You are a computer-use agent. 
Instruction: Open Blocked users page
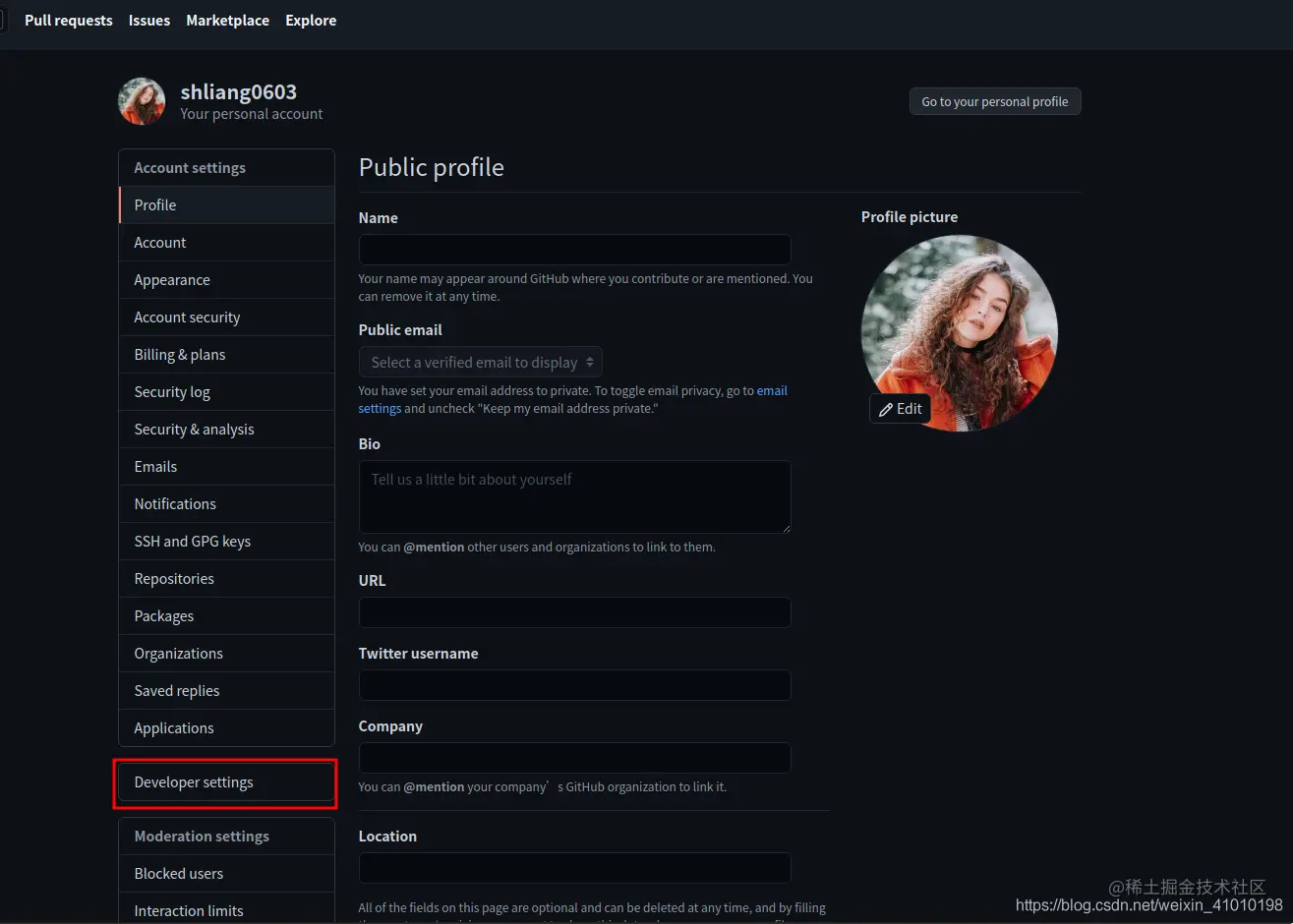click(x=226, y=873)
